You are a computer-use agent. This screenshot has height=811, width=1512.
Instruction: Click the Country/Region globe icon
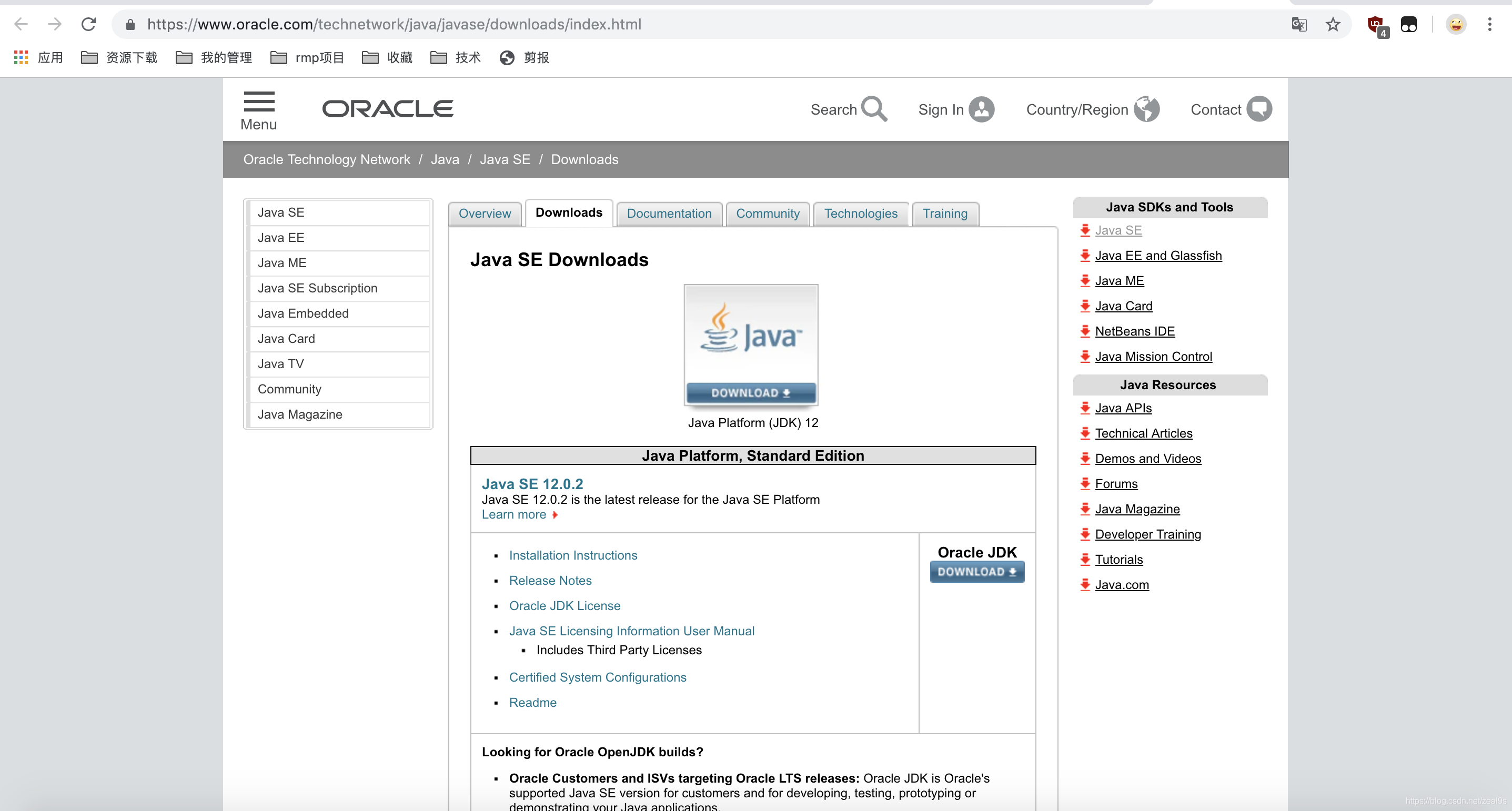pyautogui.click(x=1147, y=109)
